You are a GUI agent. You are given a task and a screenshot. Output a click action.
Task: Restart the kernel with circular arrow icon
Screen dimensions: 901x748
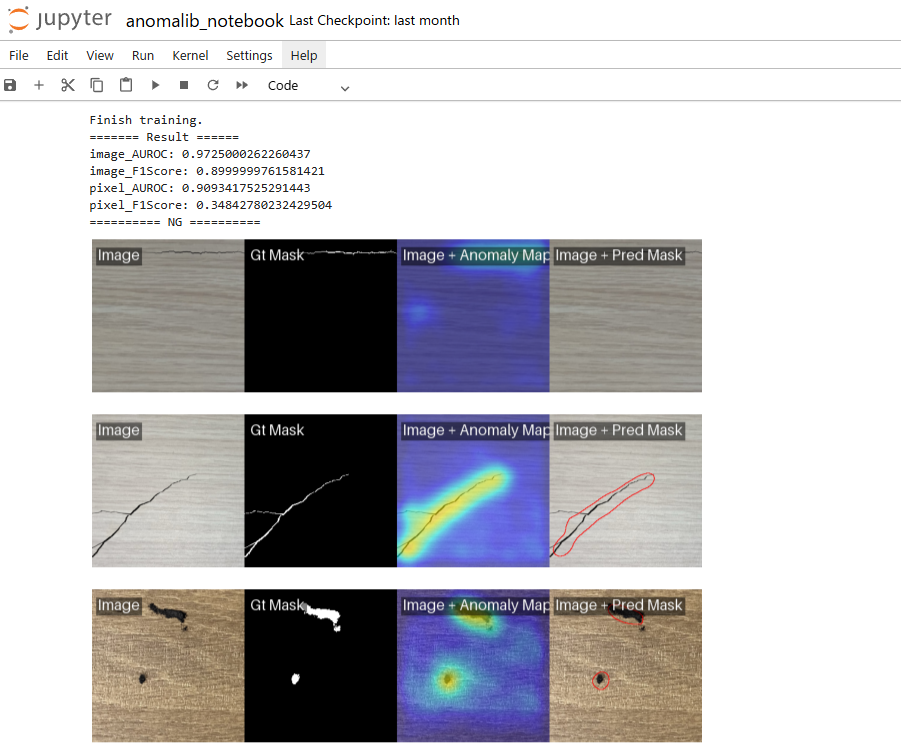(x=212, y=86)
